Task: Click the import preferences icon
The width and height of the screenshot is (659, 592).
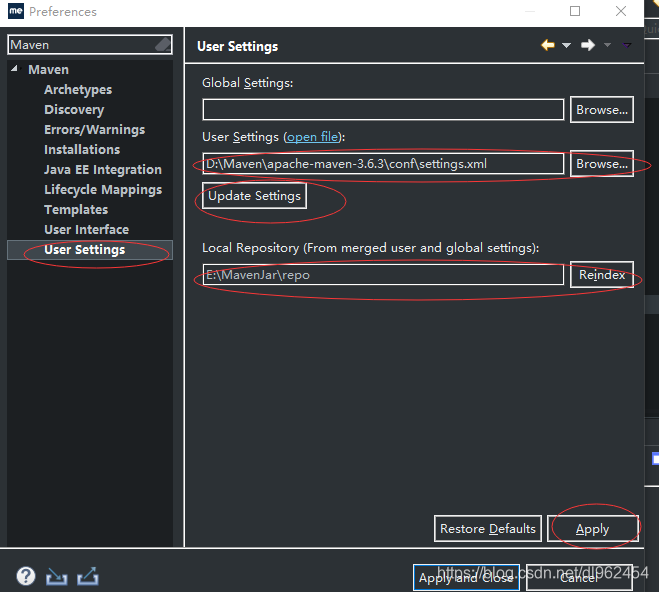Action: [56, 576]
